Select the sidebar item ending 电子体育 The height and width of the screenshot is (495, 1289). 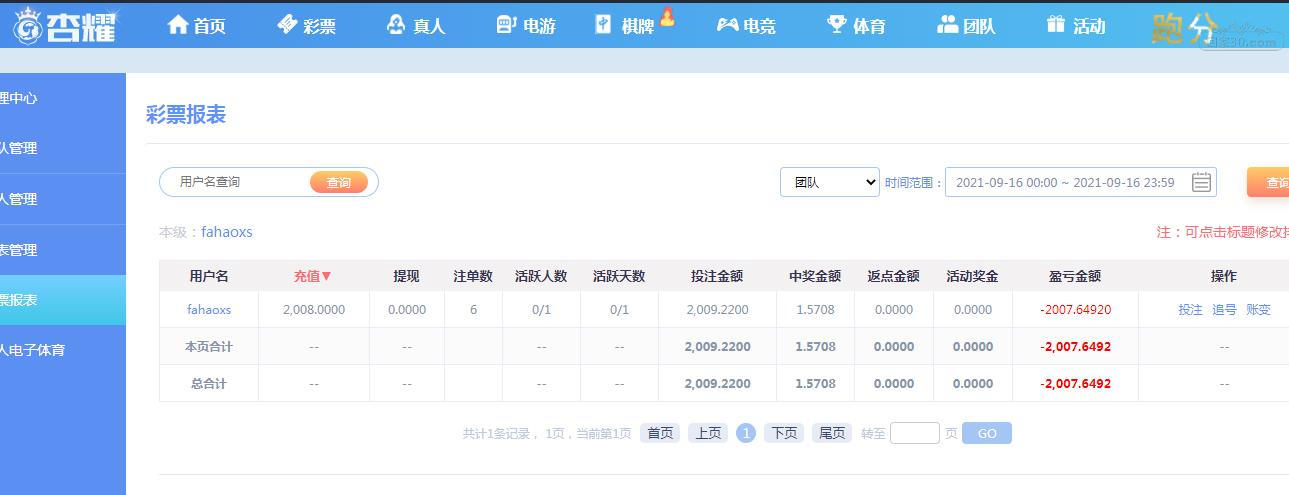(x=63, y=350)
